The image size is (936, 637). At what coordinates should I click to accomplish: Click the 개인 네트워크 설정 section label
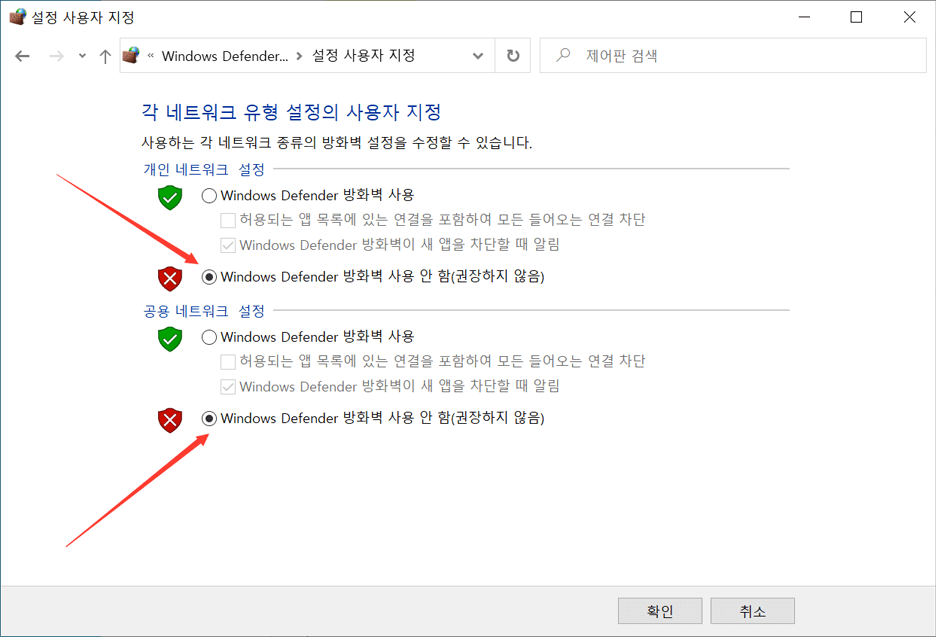[204, 170]
